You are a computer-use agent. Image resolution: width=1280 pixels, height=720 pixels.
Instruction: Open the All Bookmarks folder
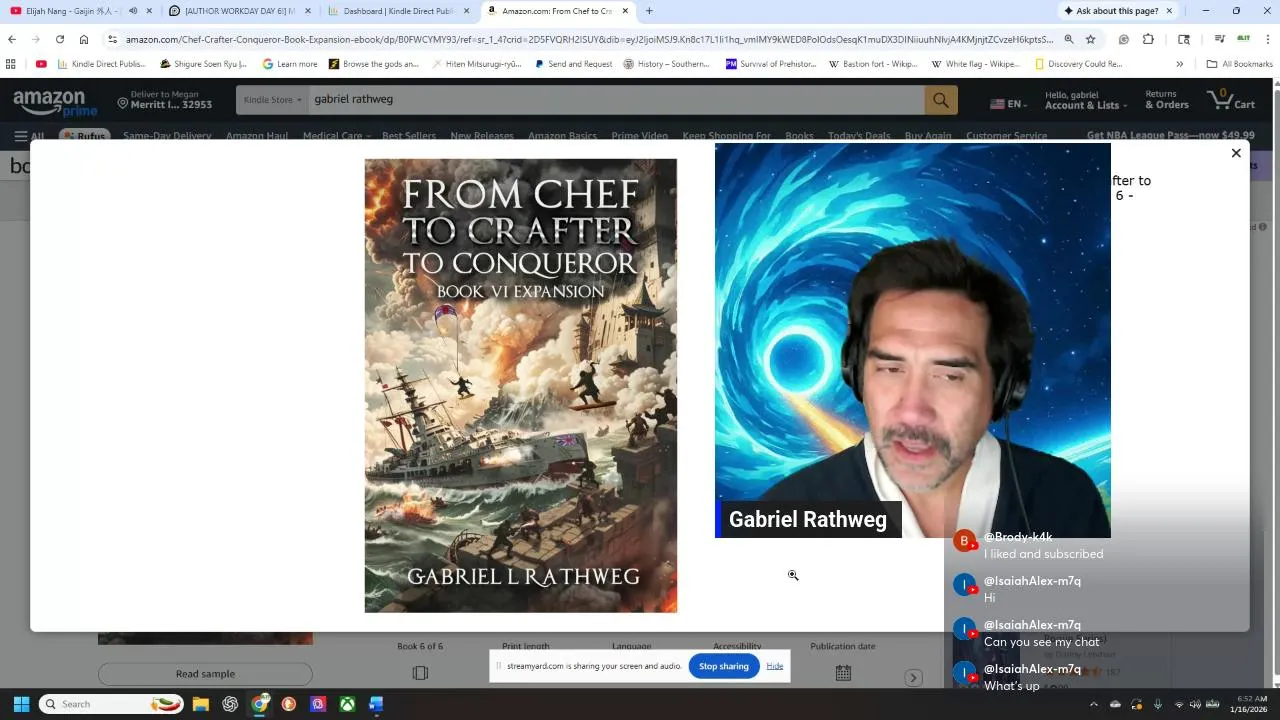coord(1240,64)
